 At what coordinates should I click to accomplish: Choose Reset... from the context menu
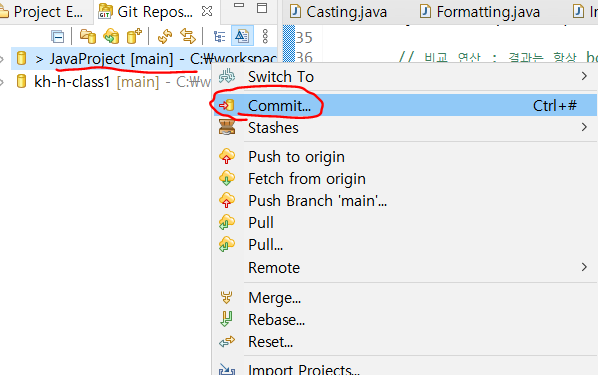click(405, 342)
